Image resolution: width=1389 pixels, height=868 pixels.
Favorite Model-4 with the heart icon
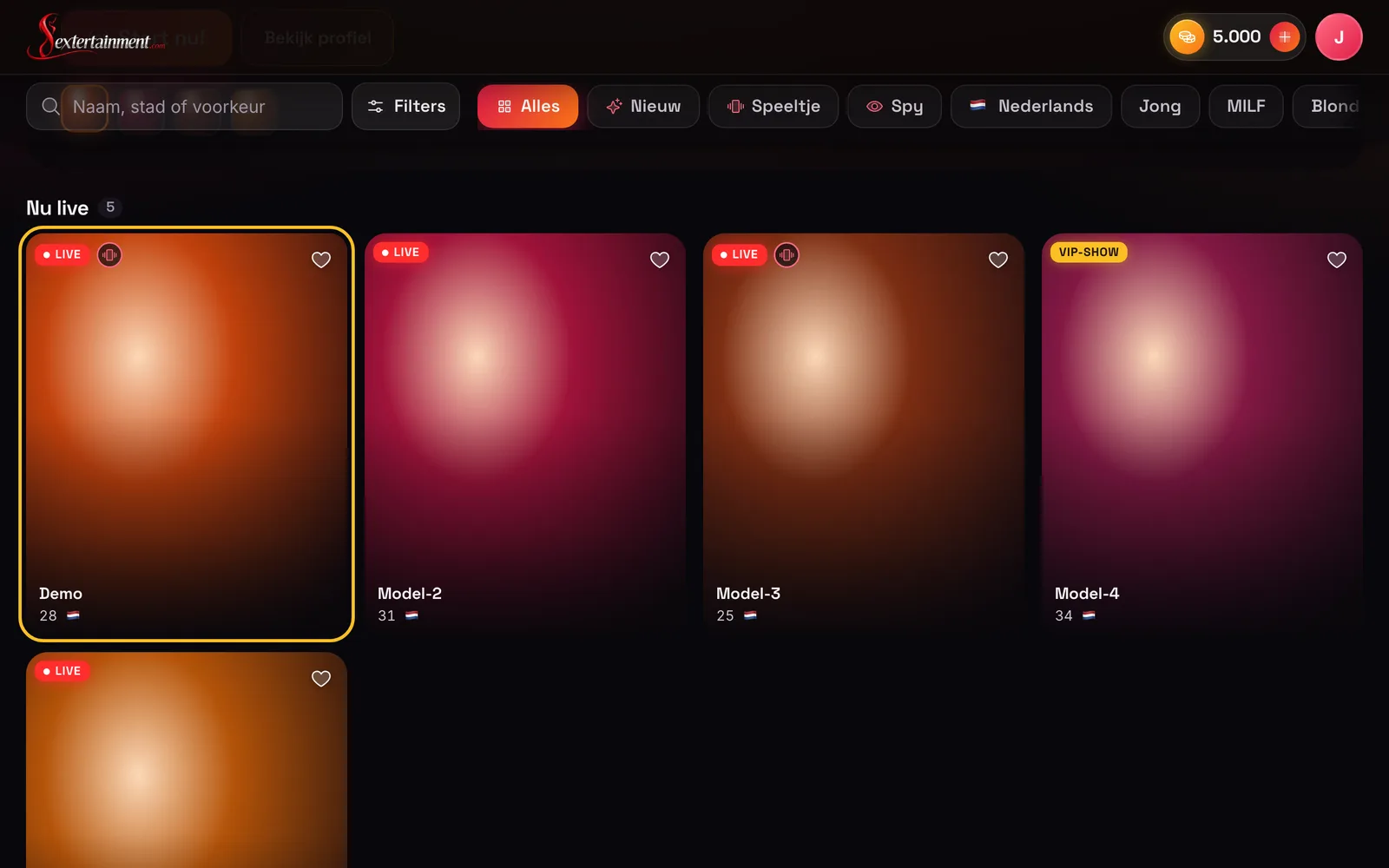click(1337, 260)
